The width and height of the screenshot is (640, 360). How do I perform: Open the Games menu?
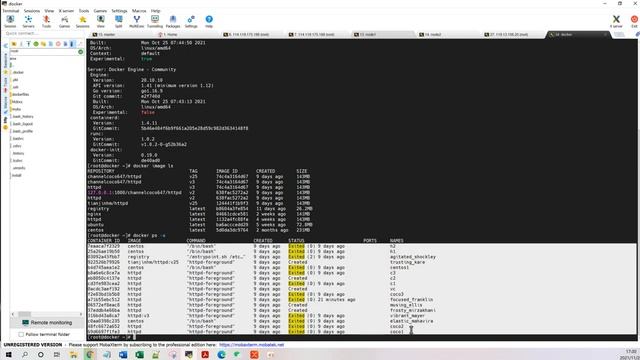tap(100, 11)
